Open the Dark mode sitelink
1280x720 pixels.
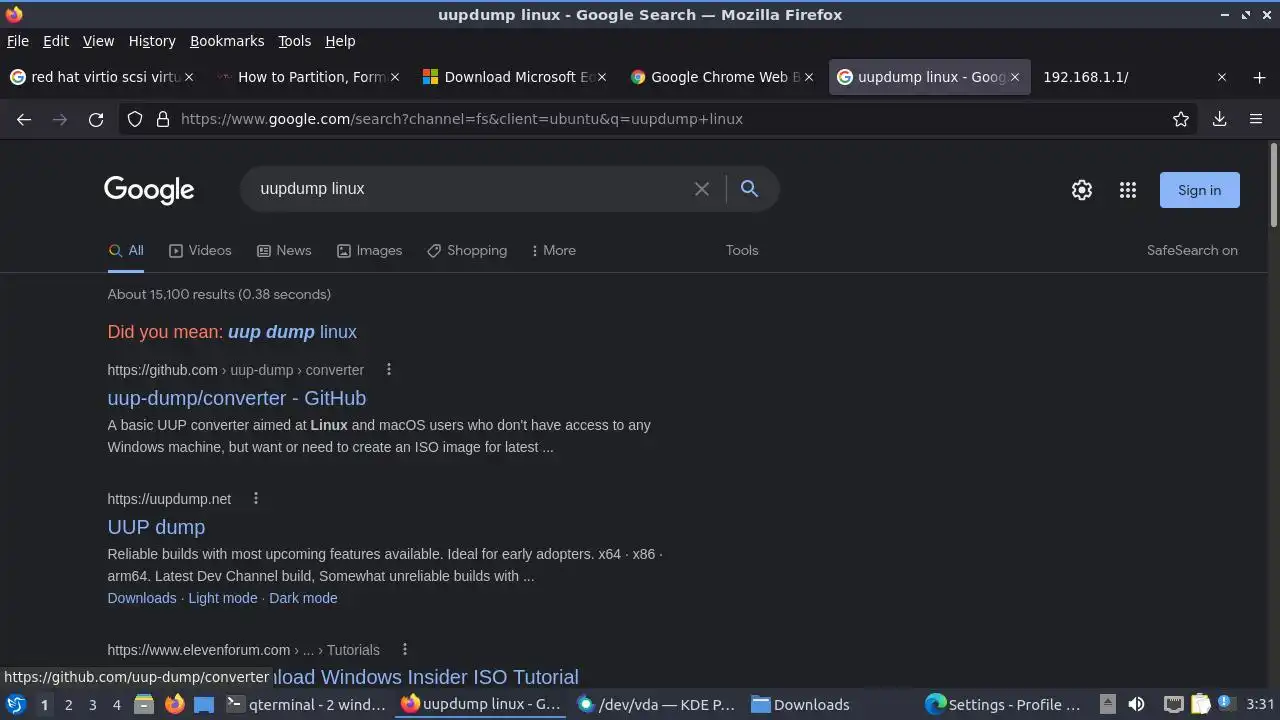tap(303, 598)
